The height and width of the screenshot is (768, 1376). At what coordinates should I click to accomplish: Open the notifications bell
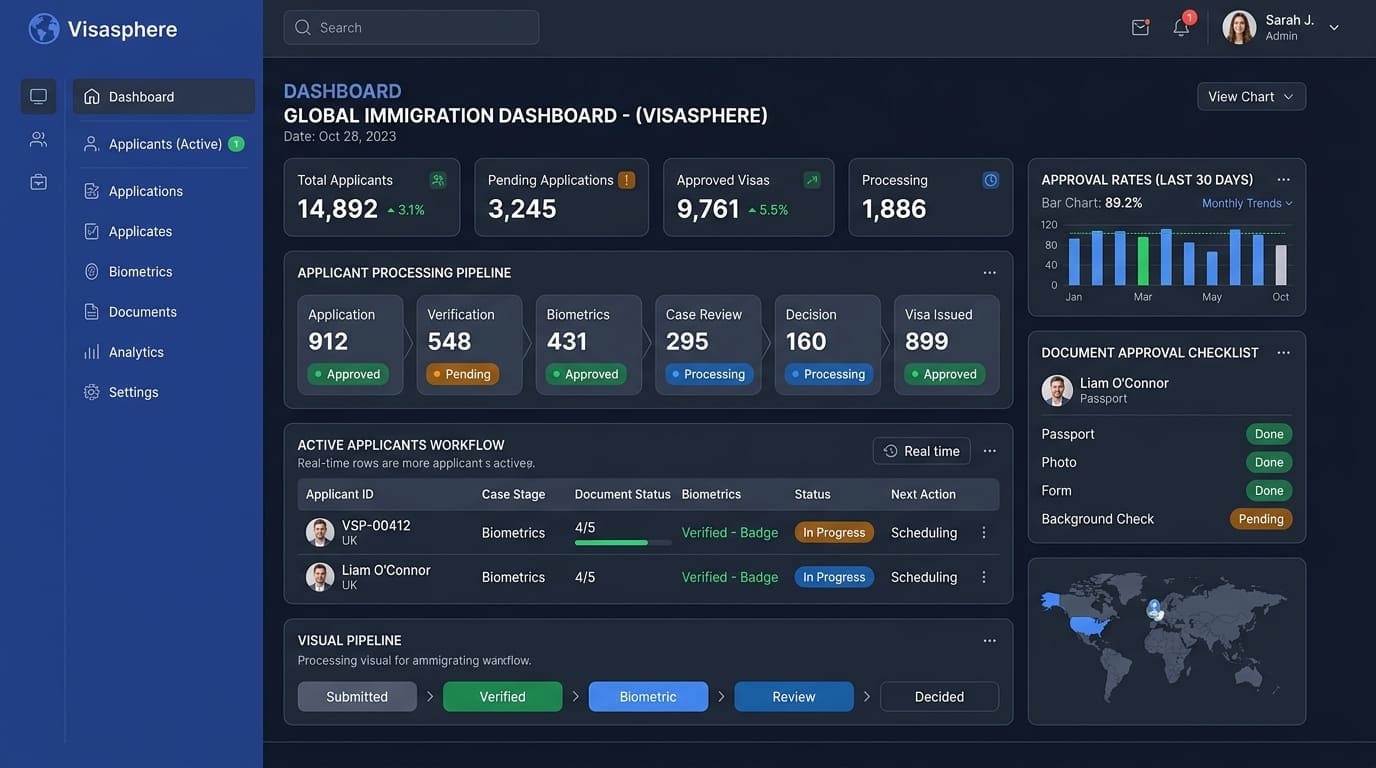tap(1181, 28)
